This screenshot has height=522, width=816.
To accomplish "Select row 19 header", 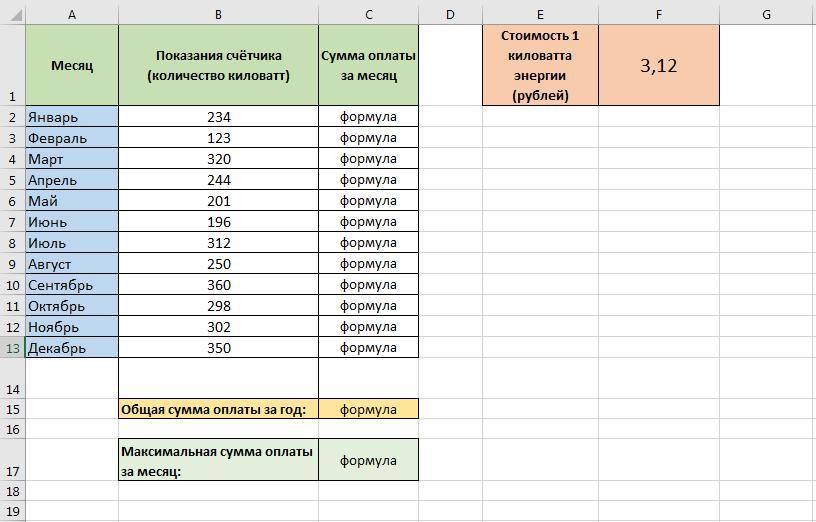I will coord(12,511).
